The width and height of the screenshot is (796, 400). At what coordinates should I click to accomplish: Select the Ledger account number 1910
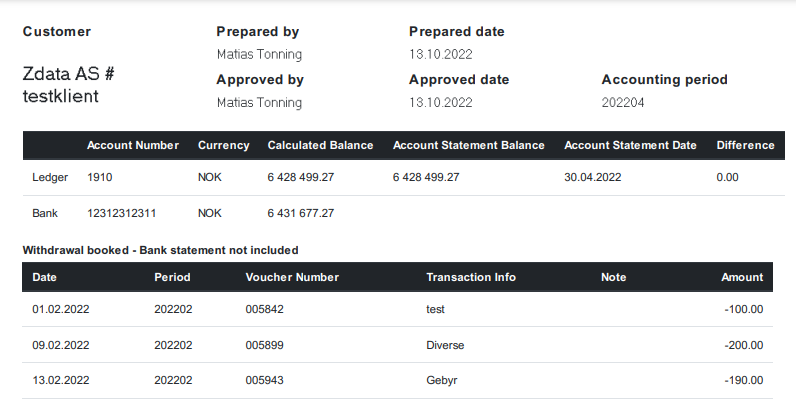click(101, 177)
